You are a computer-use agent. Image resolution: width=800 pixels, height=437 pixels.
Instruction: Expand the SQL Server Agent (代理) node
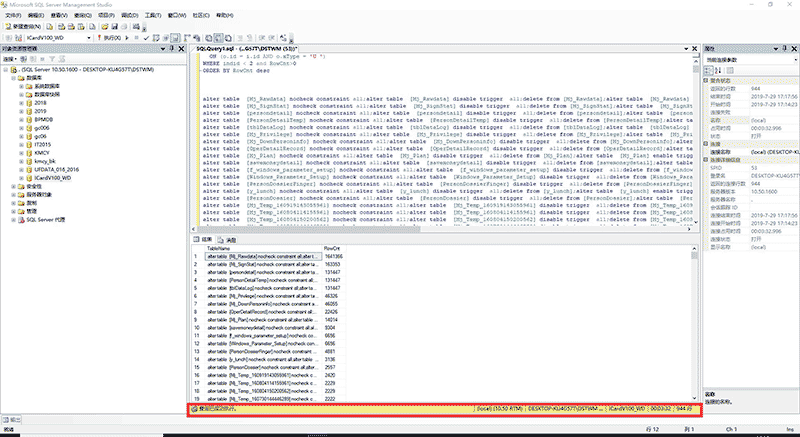click(14, 220)
